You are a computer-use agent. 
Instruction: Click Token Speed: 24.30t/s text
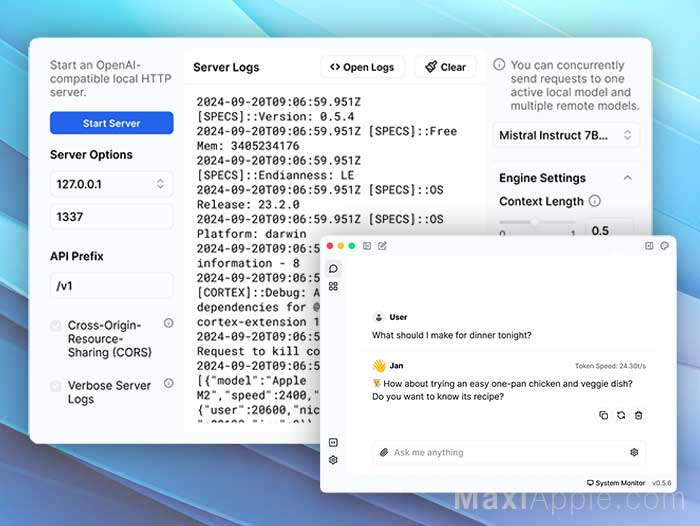(610, 366)
